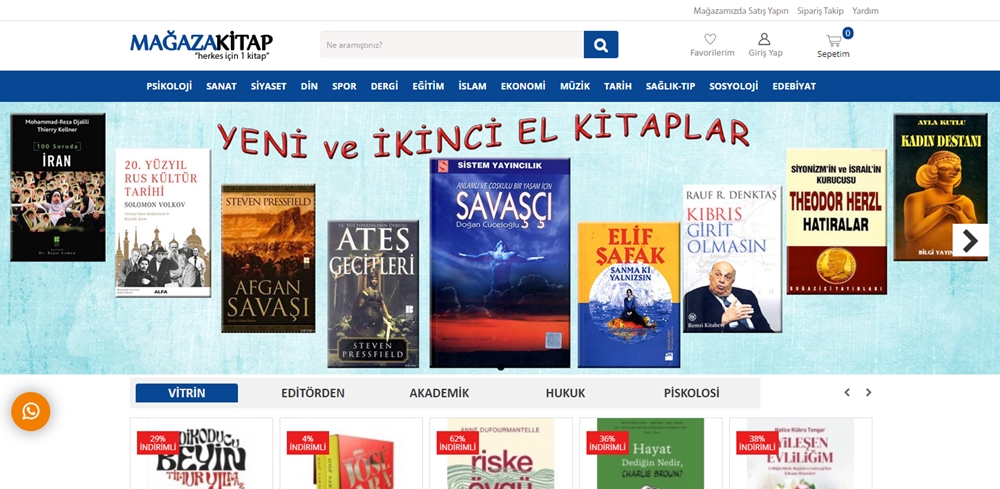
Task: Click the Giriş Yap user icon
Action: pos(764,39)
